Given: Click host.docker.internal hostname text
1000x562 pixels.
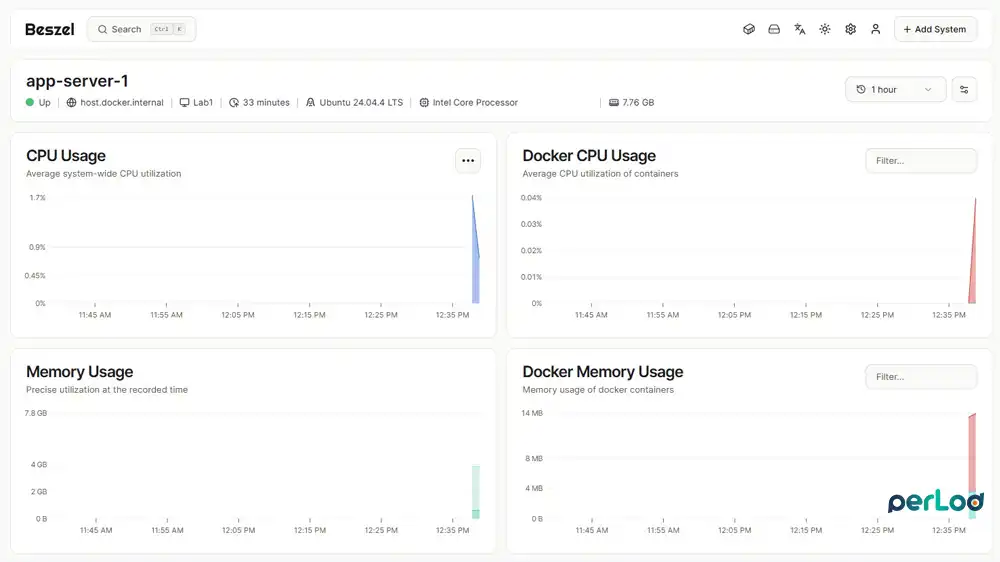Looking at the screenshot, I should [x=122, y=103].
